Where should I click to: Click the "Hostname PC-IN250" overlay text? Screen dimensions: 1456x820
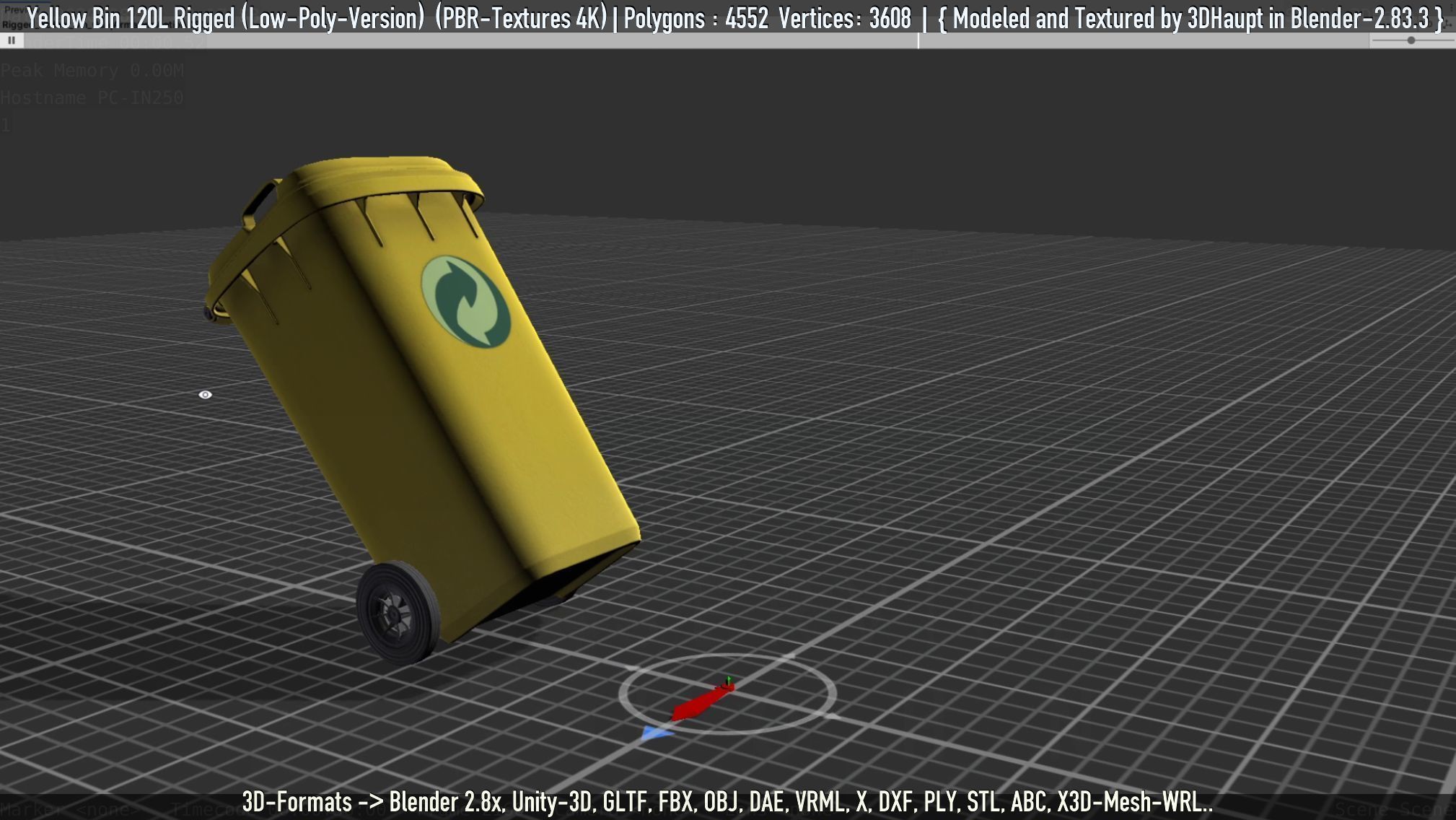click(x=92, y=97)
